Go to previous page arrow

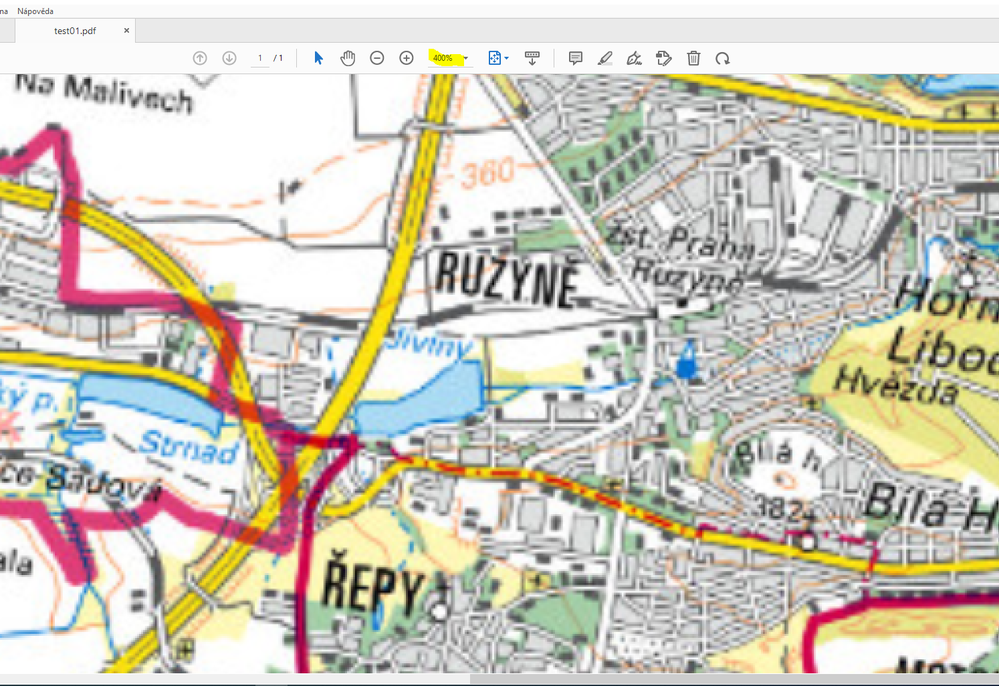pos(200,58)
